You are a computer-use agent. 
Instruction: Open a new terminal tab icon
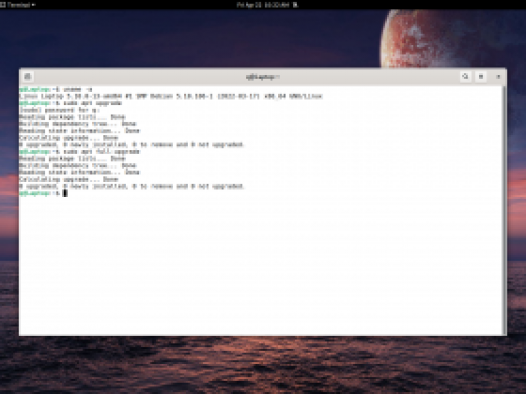[x=28, y=77]
